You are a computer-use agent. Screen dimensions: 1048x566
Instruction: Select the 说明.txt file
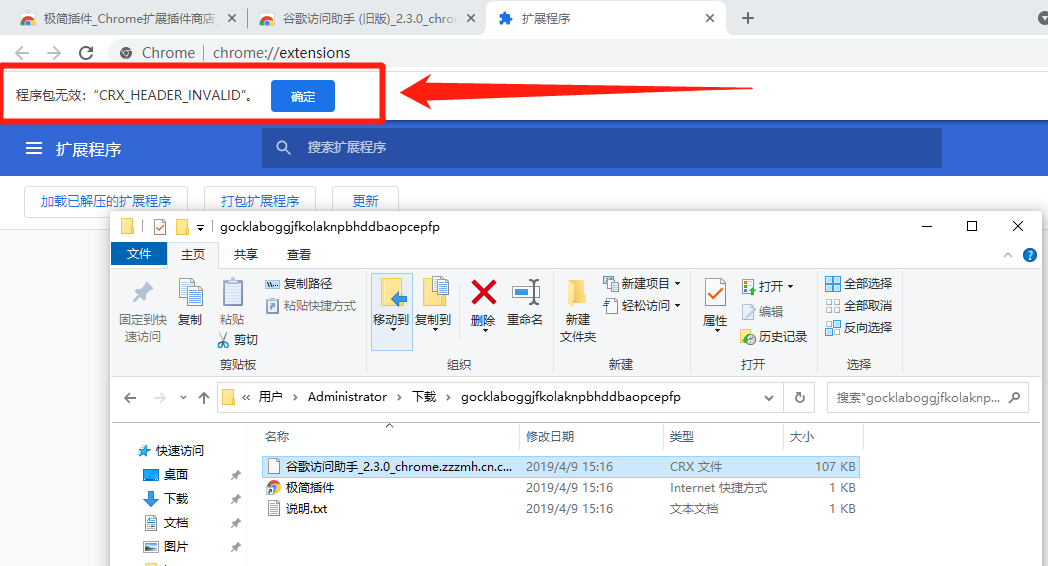pos(306,509)
